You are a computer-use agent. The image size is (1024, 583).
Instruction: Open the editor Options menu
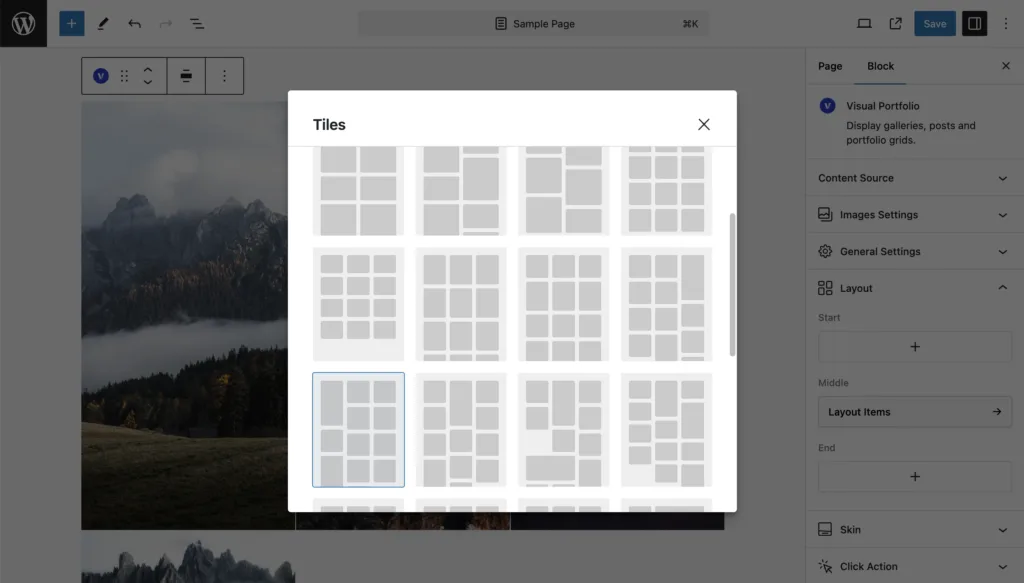pos(1006,24)
